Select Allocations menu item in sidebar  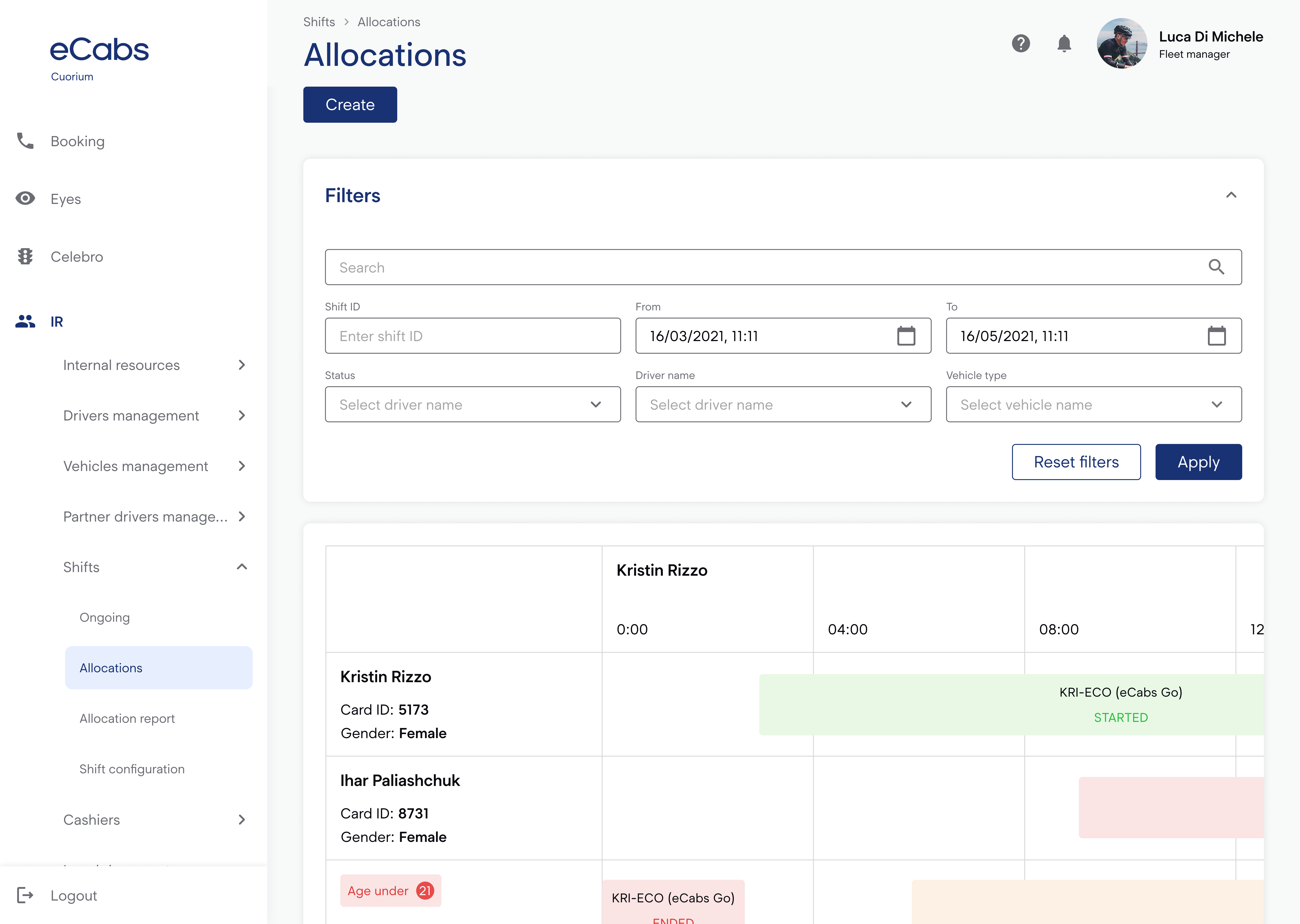159,668
